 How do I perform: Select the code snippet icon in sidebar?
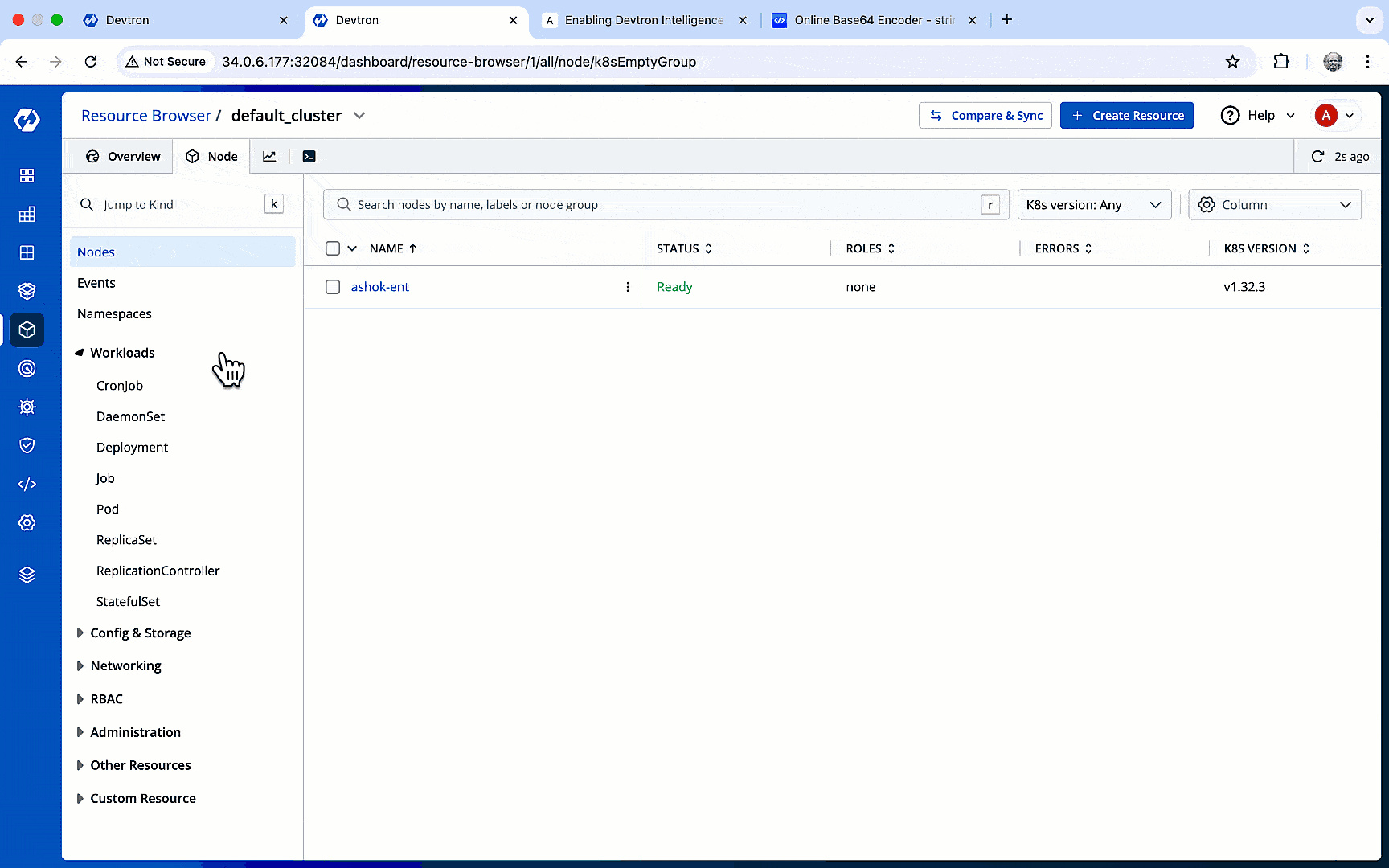(27, 484)
